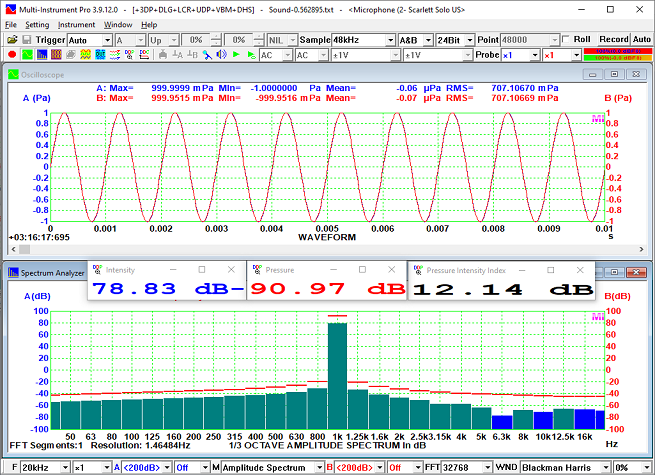Click the Record button
Image resolution: width=655 pixels, height=475 pixels.
coord(614,39)
